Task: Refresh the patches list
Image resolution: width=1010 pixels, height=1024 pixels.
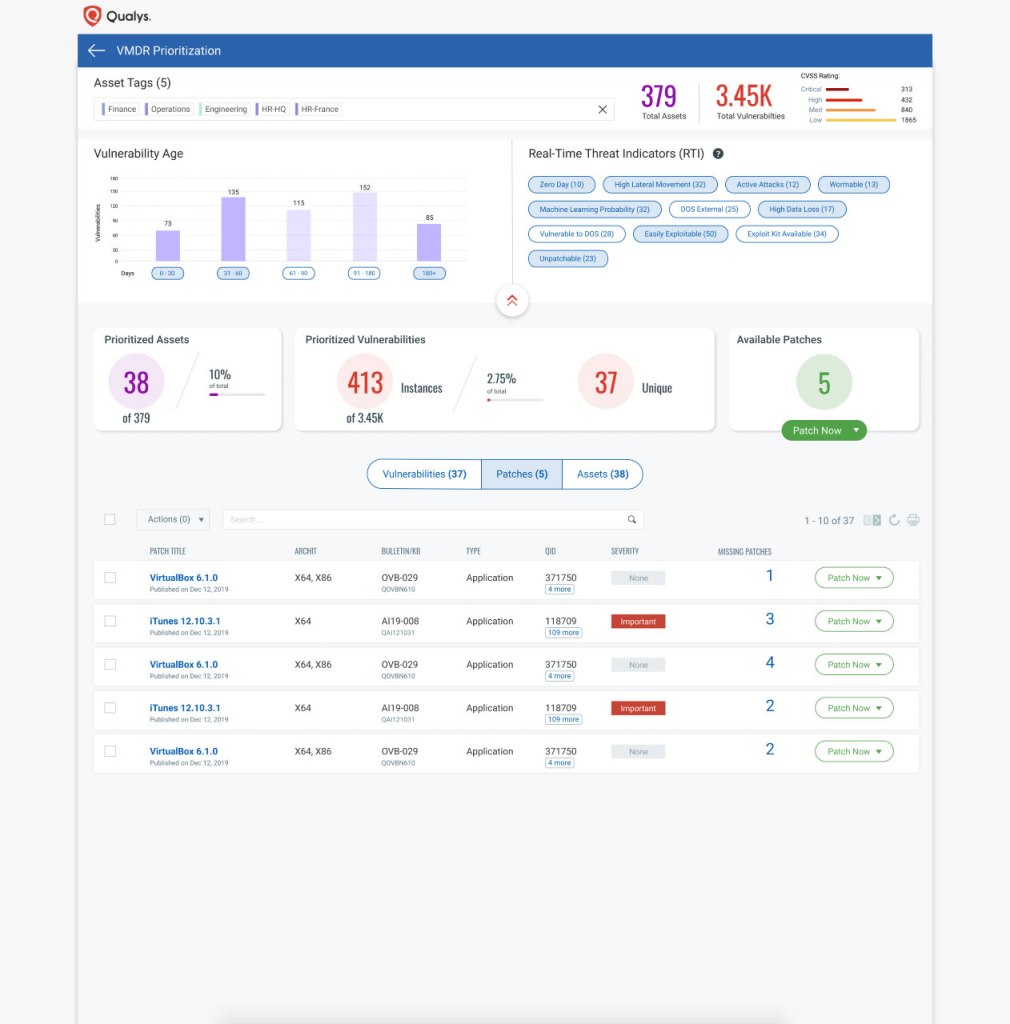Action: point(894,520)
